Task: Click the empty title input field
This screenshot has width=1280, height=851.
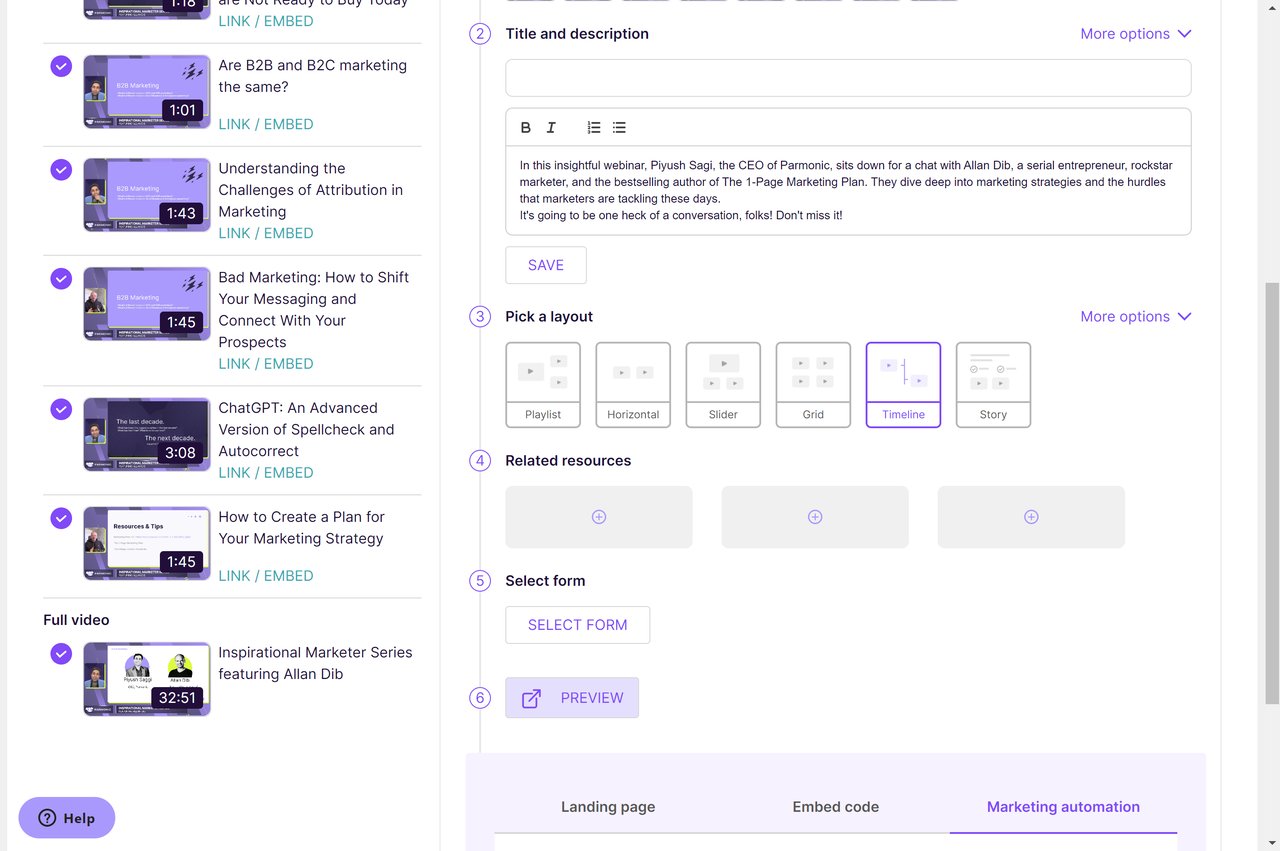Action: [848, 78]
